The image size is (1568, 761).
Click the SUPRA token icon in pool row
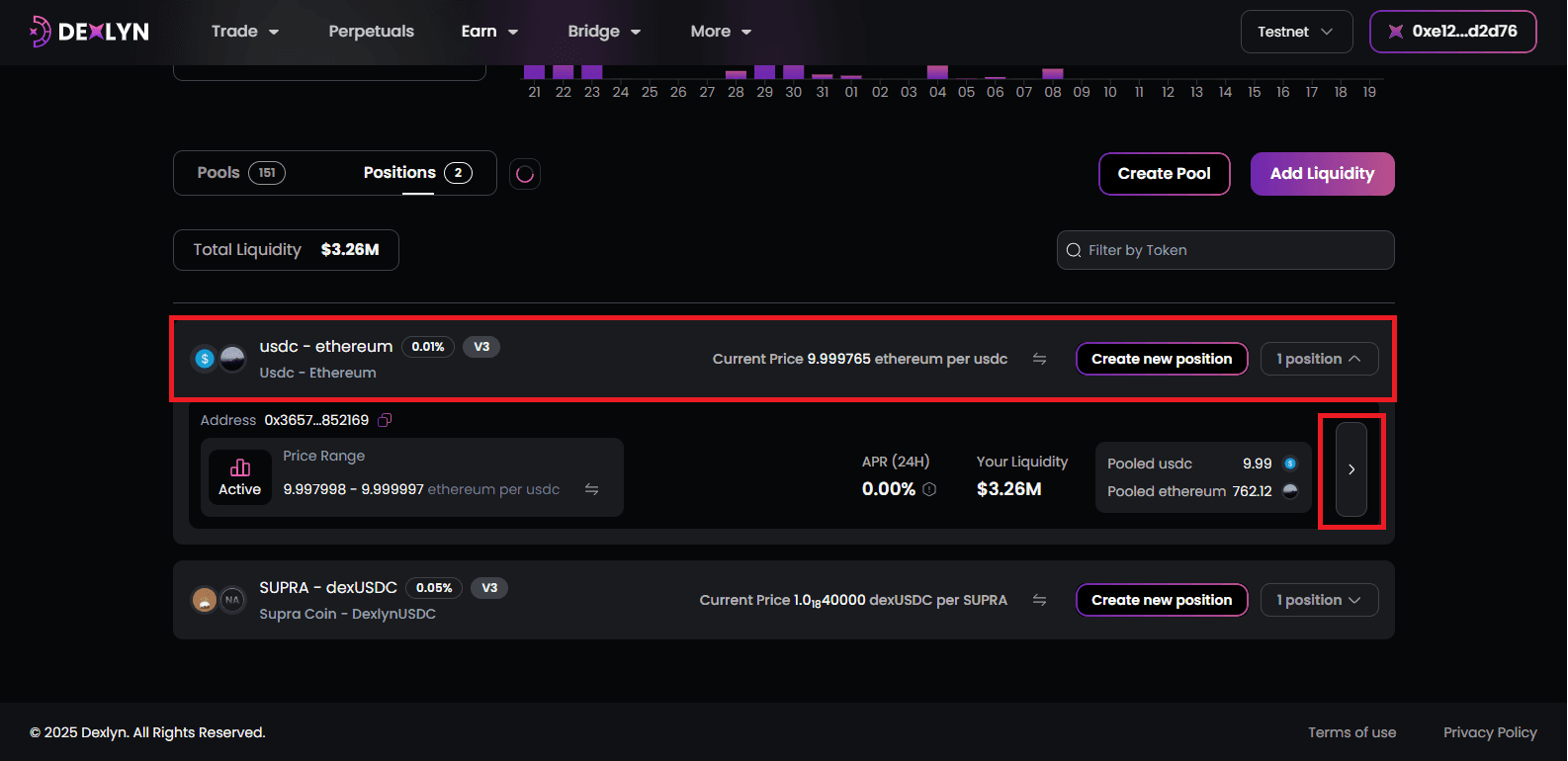205,600
